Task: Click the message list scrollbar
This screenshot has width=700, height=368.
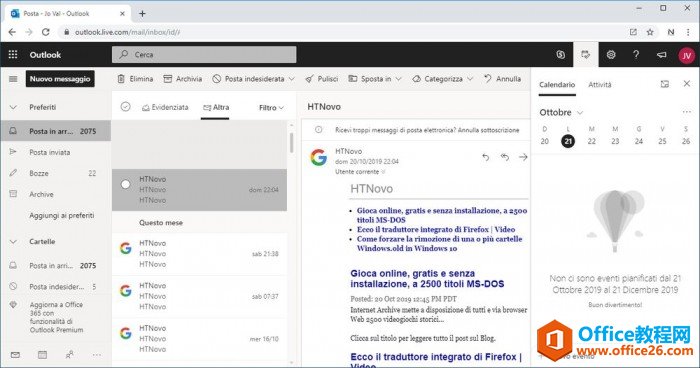Action: pos(292,143)
